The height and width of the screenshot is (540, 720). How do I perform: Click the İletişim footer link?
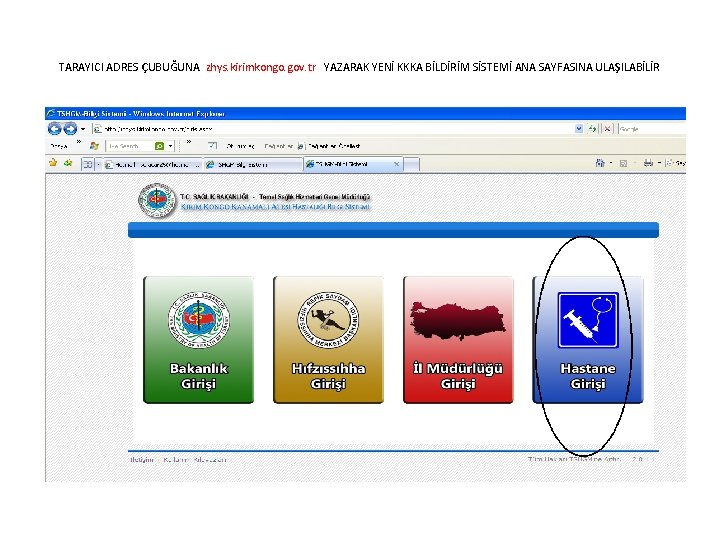point(141,460)
